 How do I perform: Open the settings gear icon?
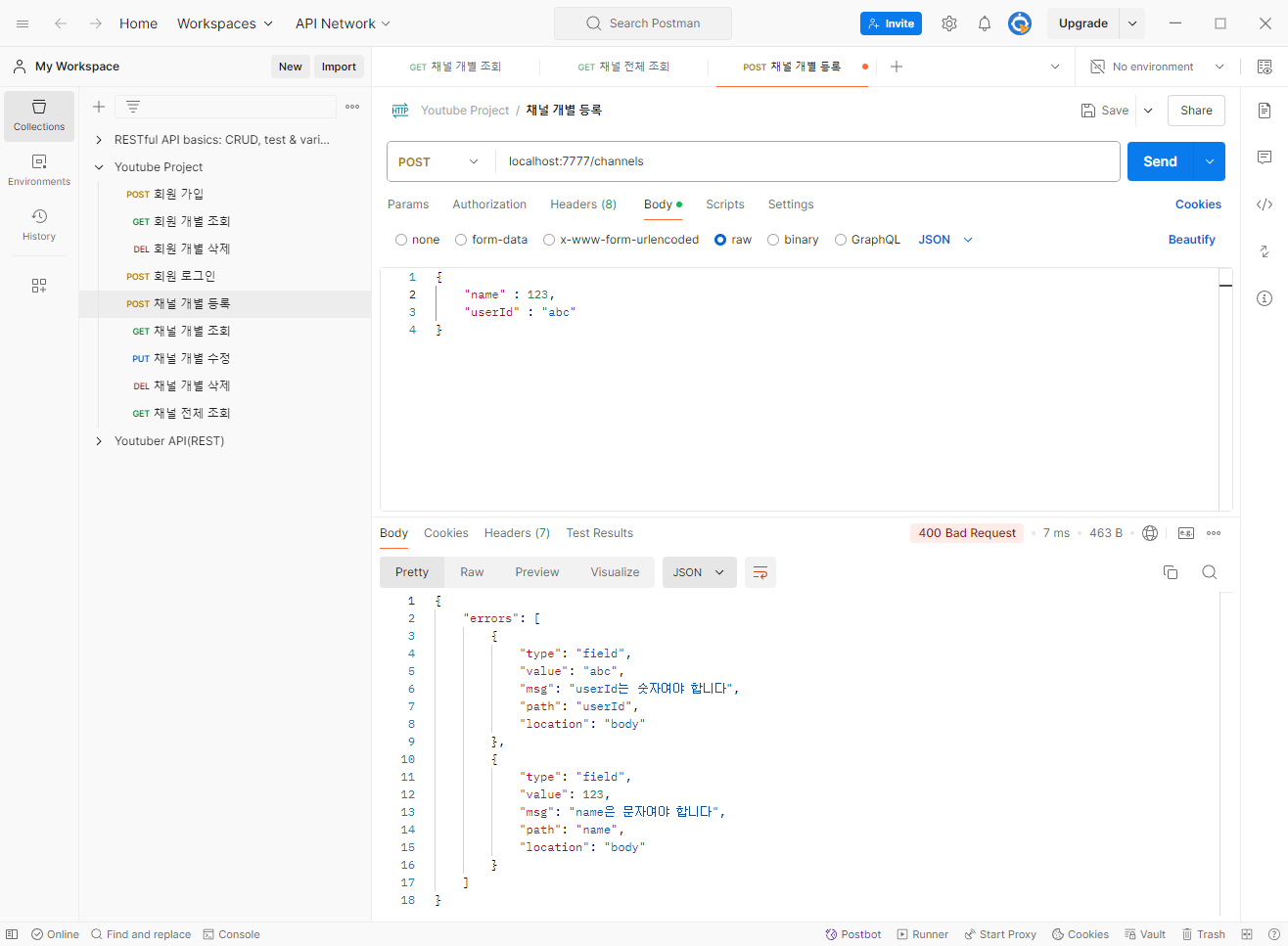click(x=949, y=23)
